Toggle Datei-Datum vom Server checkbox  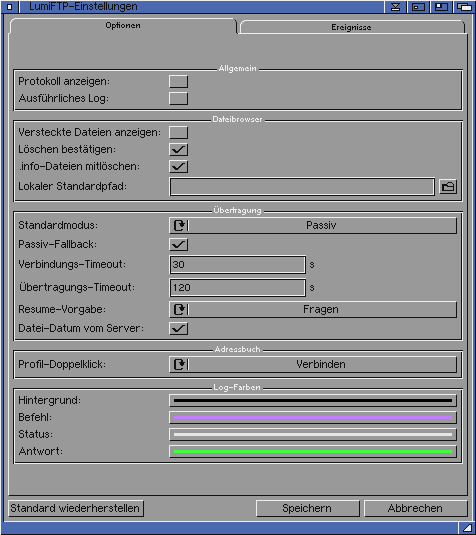click(178, 329)
